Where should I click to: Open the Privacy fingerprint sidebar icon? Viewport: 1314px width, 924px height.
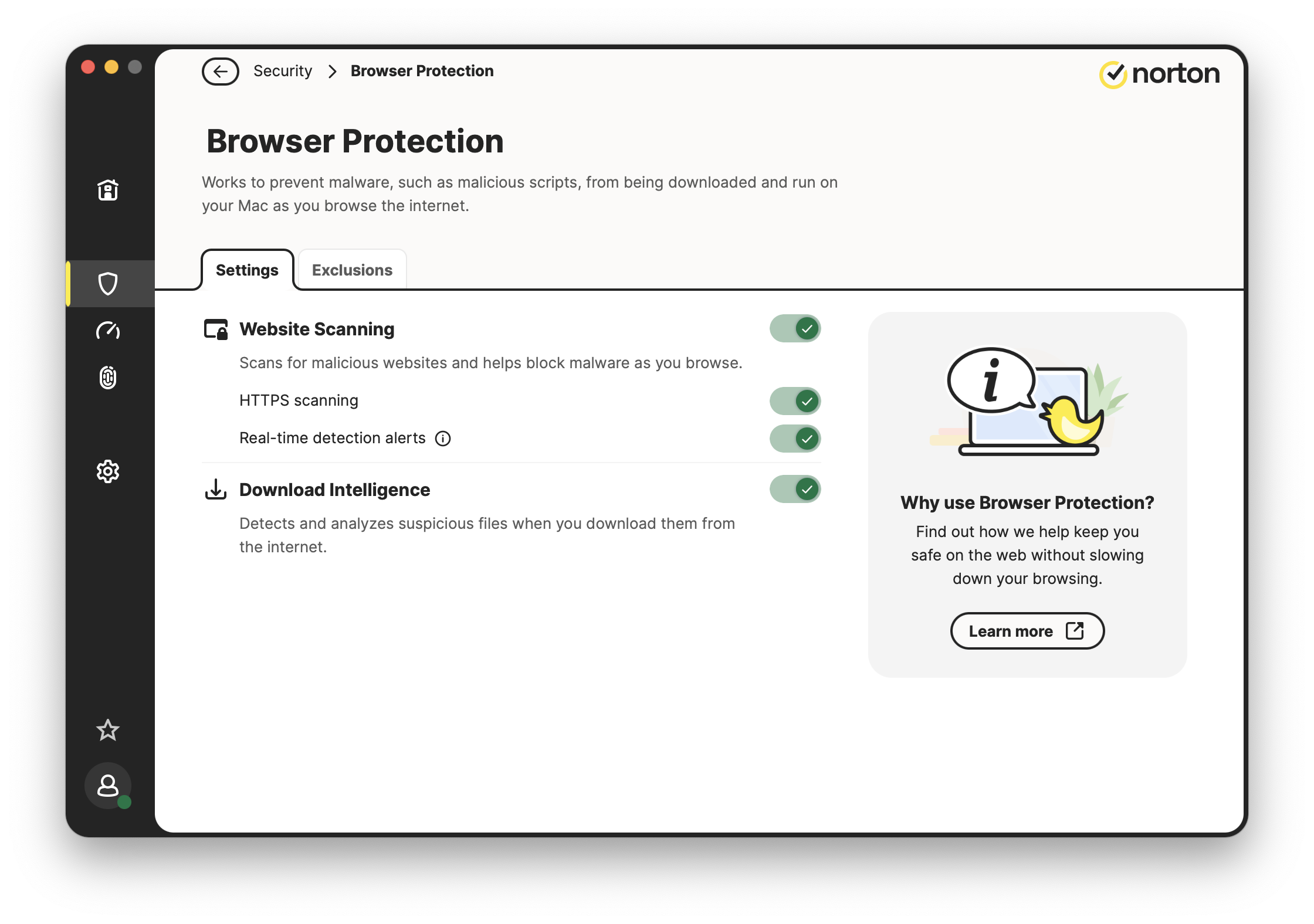tap(108, 378)
